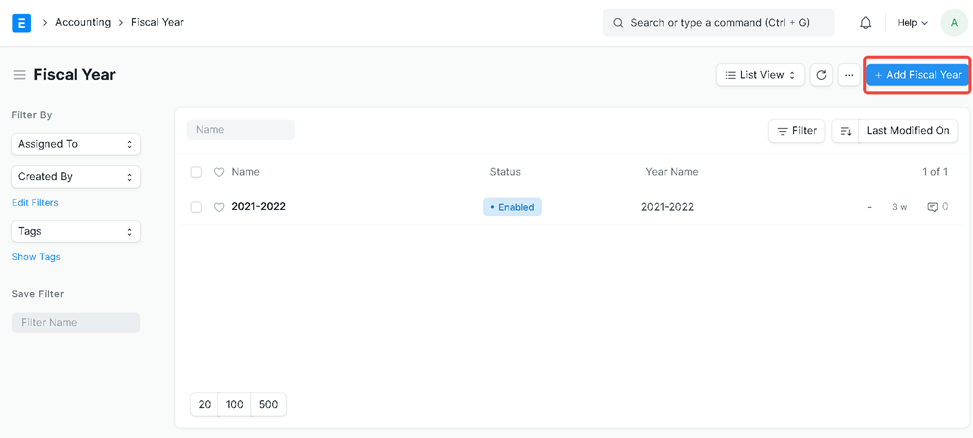Screen dimensions: 973x438
Task: Open the List View switcher dropdown
Action: [x=760, y=75]
